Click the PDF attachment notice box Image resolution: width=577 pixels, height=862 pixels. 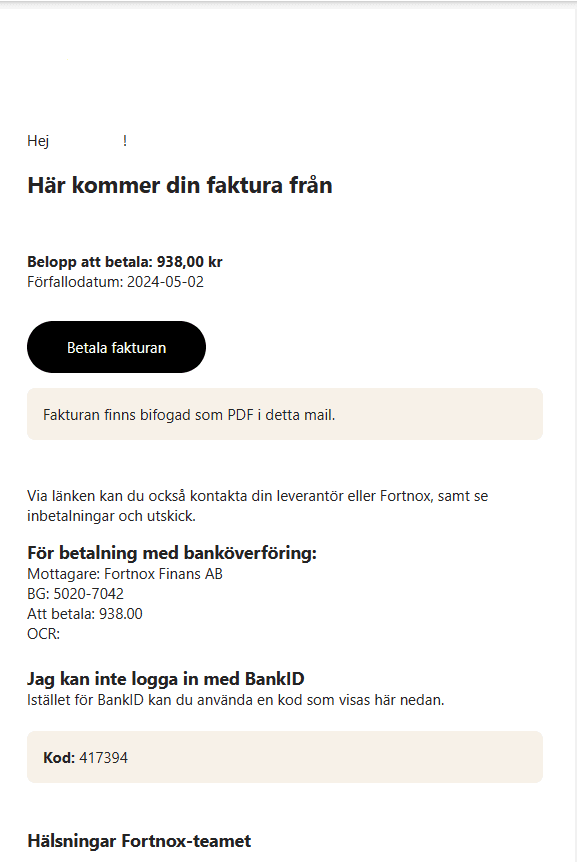click(x=285, y=414)
